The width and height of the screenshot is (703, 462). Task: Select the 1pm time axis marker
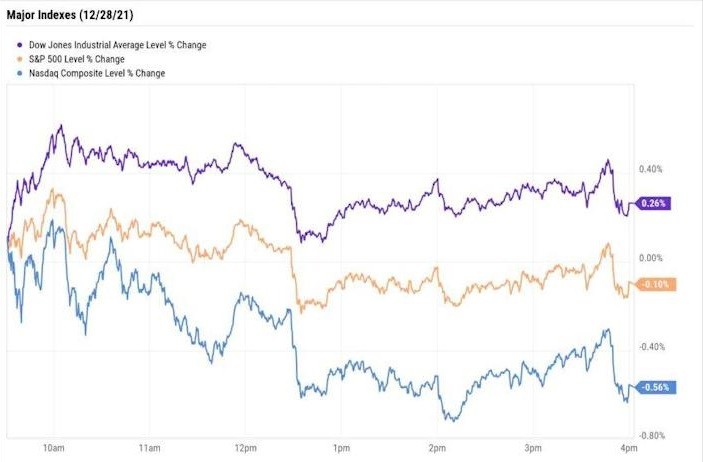[x=341, y=447]
